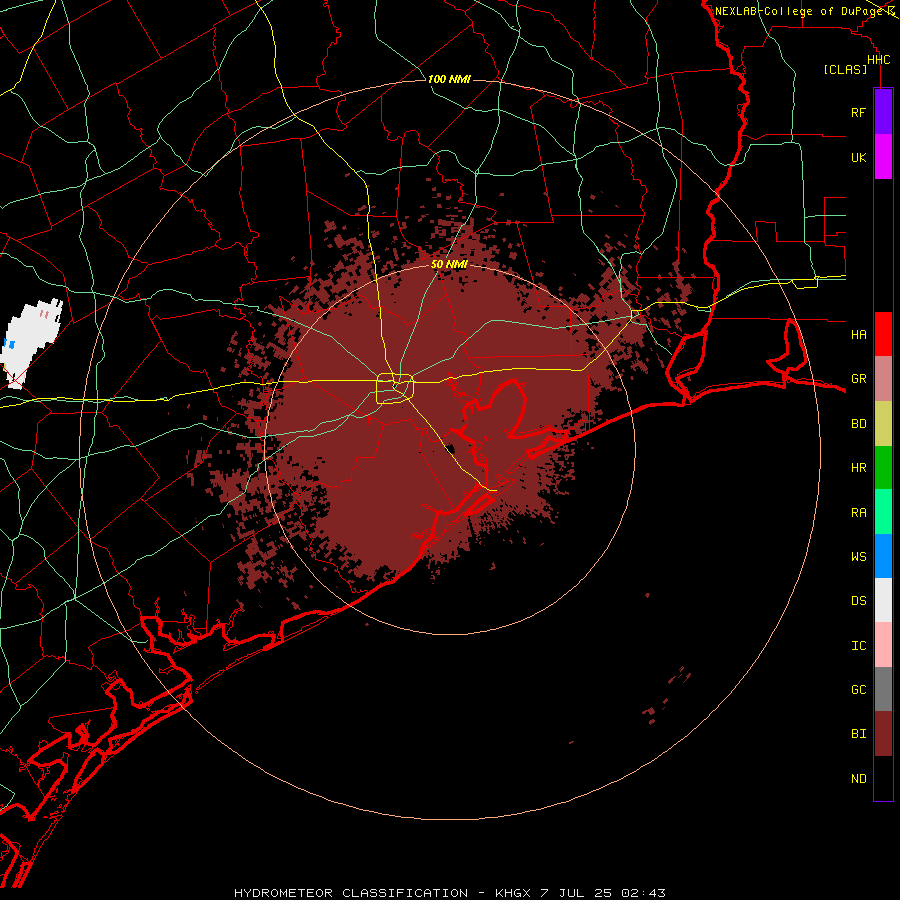The width and height of the screenshot is (900, 900).
Task: Click the HA legend label
Action: 858,334
